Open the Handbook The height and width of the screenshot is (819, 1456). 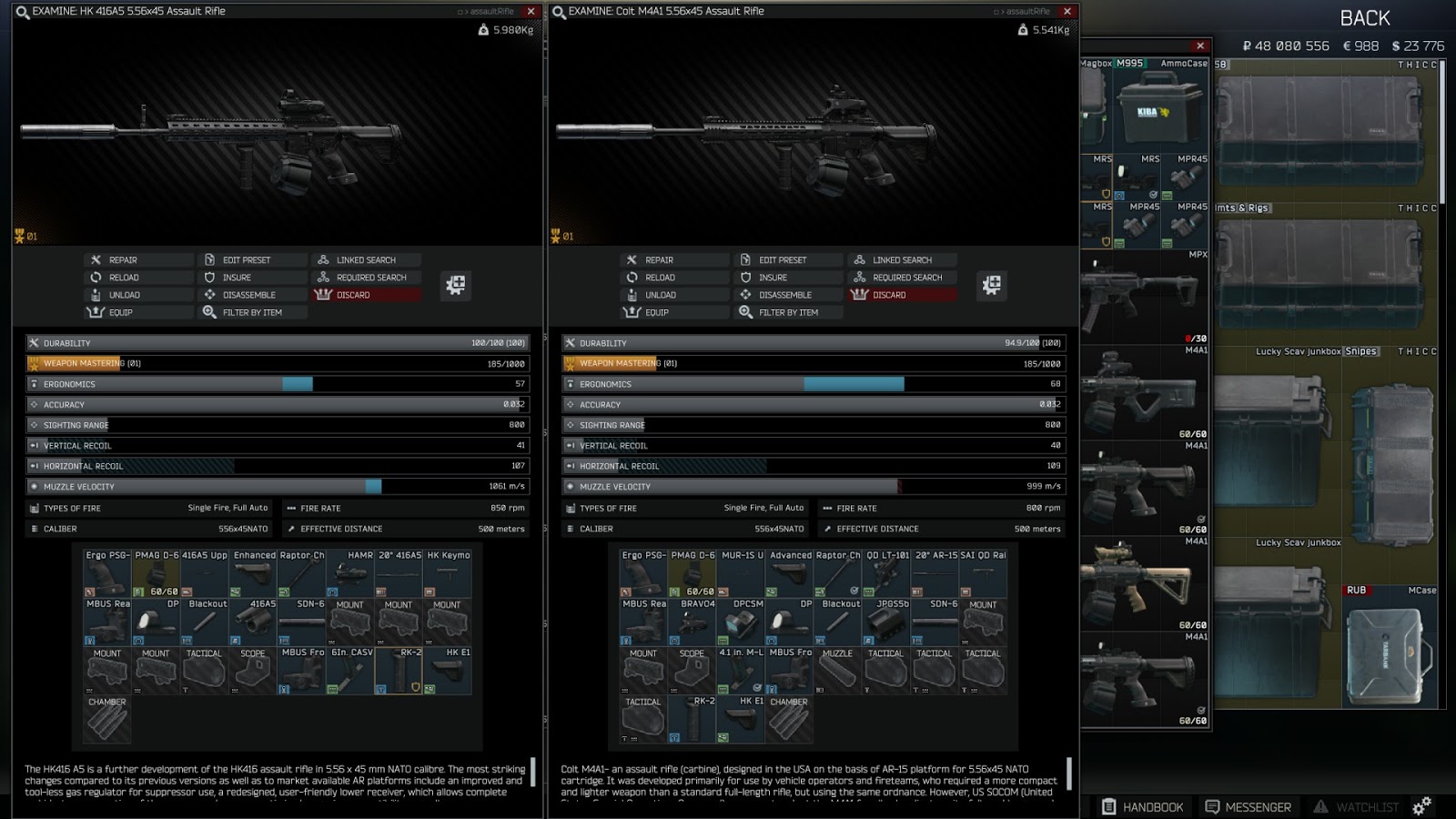click(x=1143, y=807)
